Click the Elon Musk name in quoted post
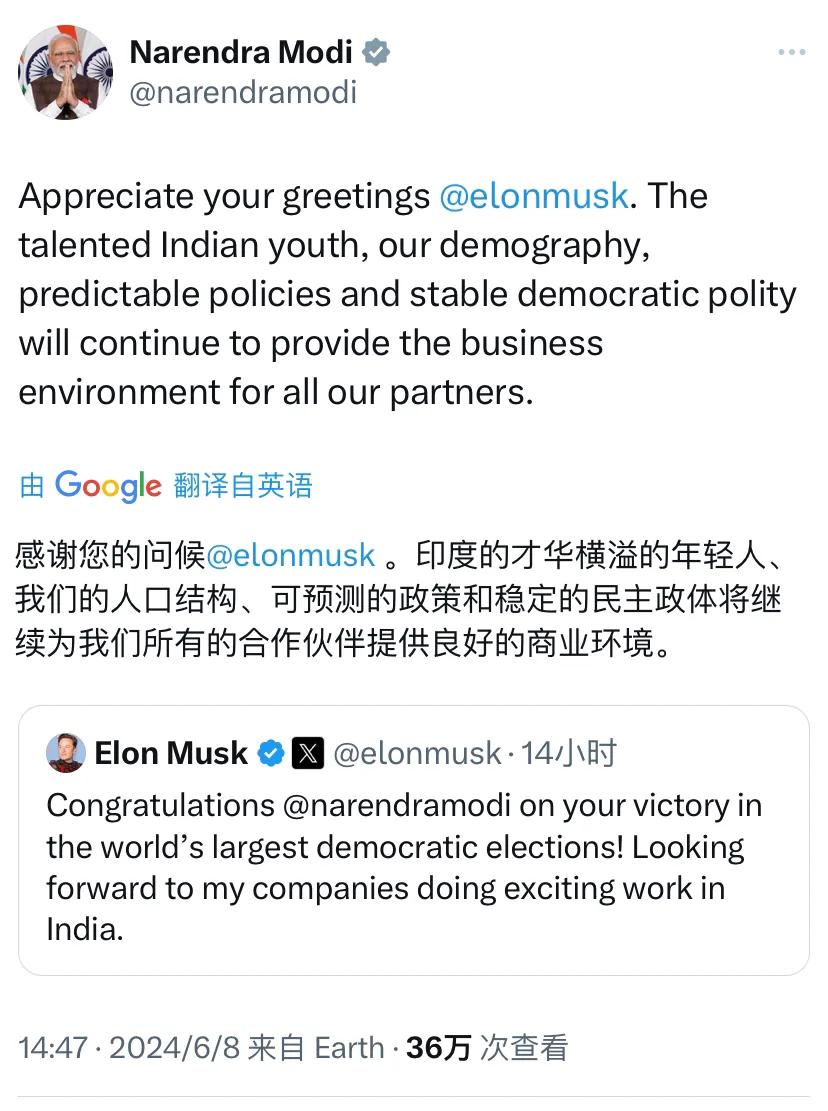The height and width of the screenshot is (1111, 828). 171,753
